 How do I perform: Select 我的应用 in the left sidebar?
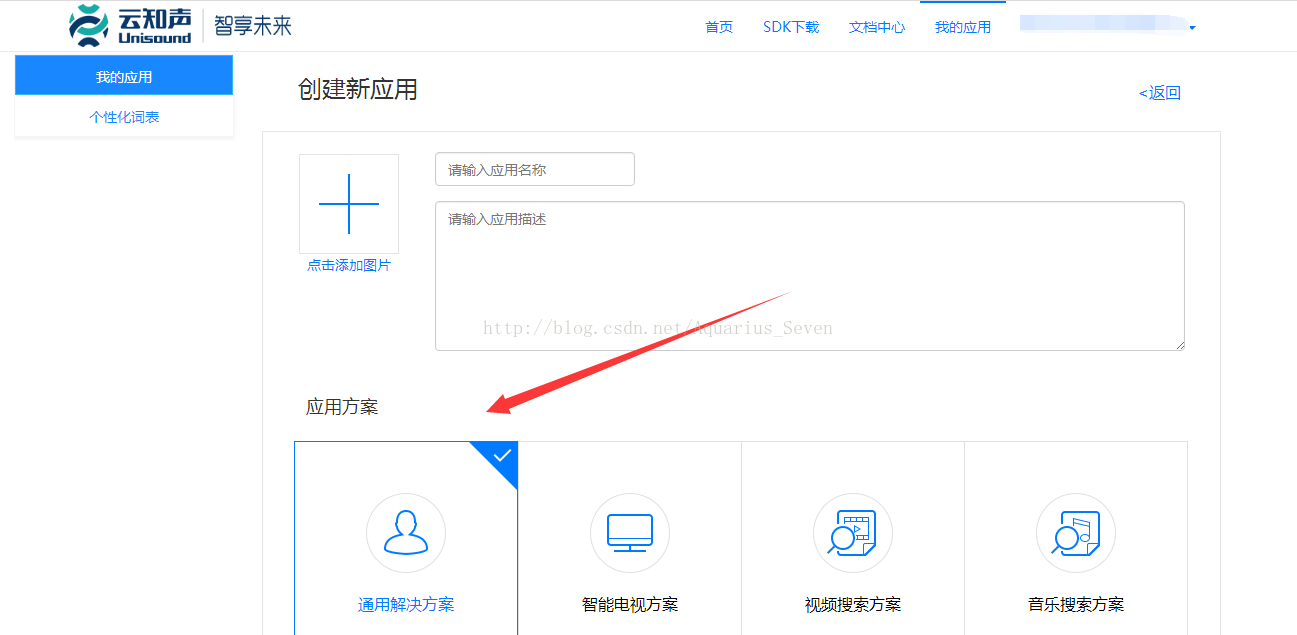click(x=124, y=76)
